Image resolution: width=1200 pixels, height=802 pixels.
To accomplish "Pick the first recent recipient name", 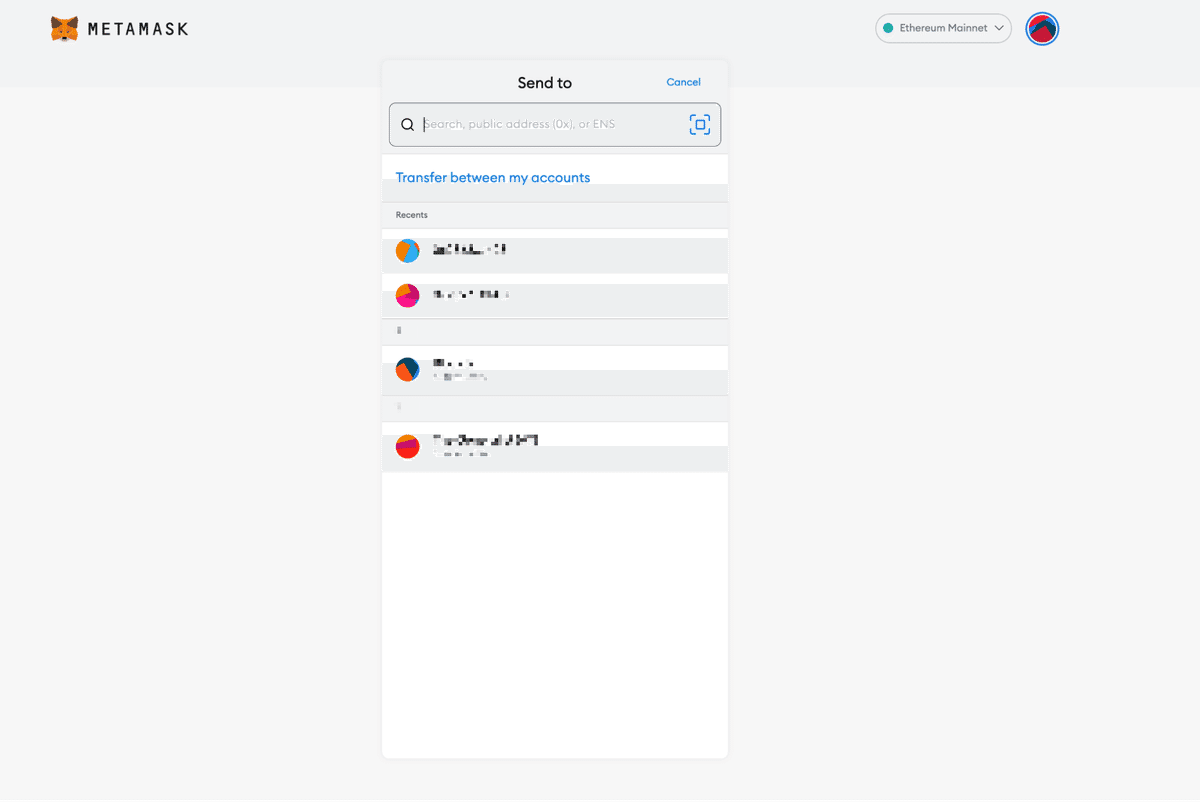I will (470, 250).
